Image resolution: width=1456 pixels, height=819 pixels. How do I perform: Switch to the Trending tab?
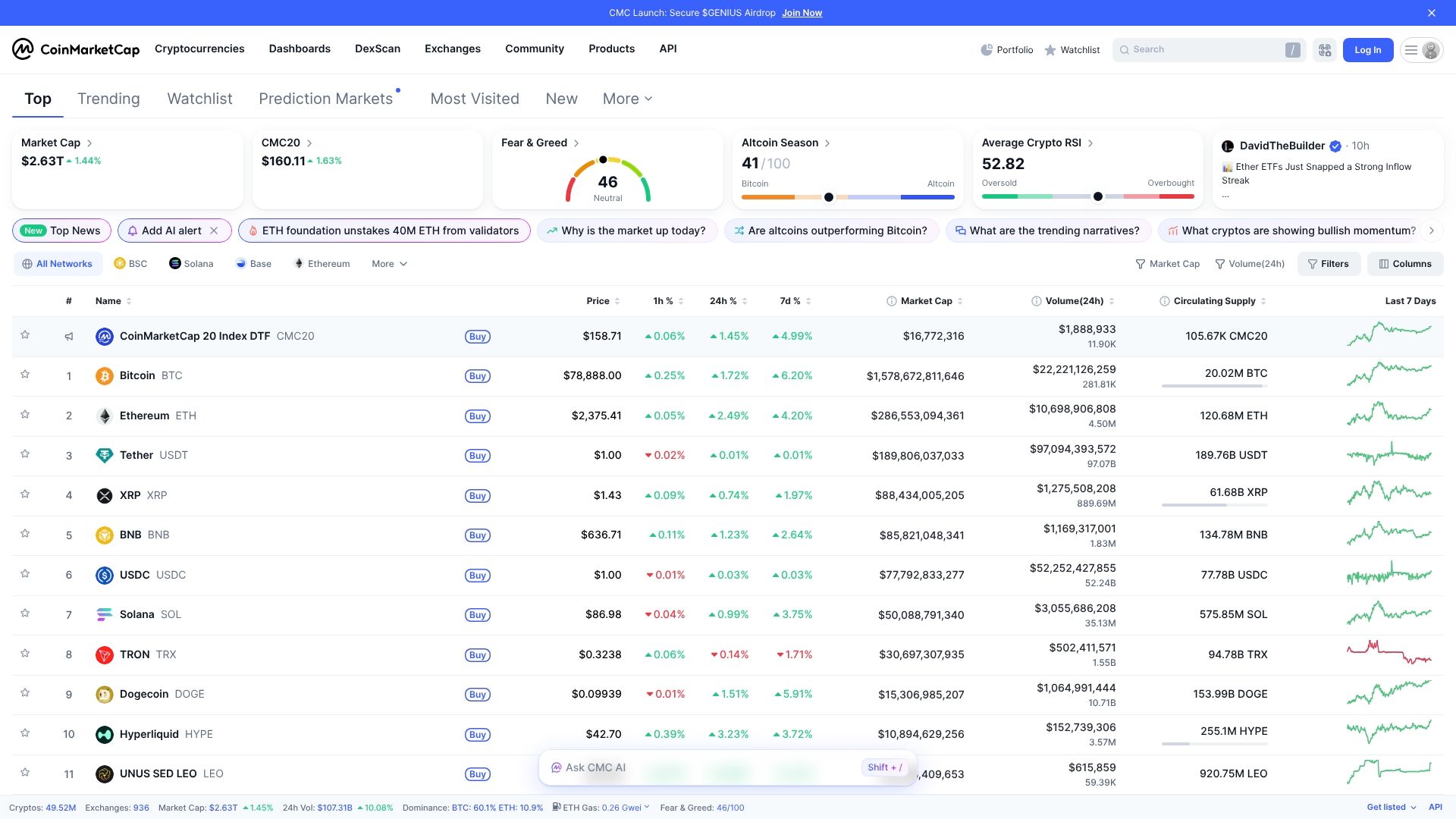(108, 99)
